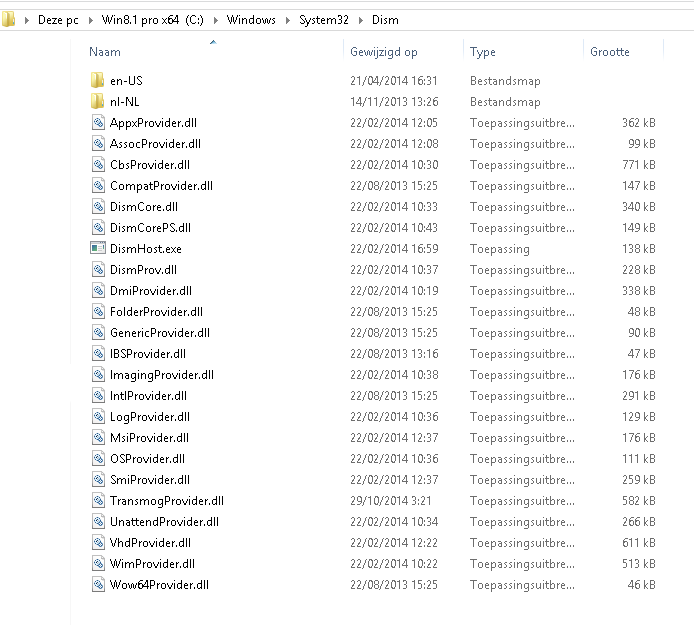Select the DismHost.exe file name

coord(146,249)
